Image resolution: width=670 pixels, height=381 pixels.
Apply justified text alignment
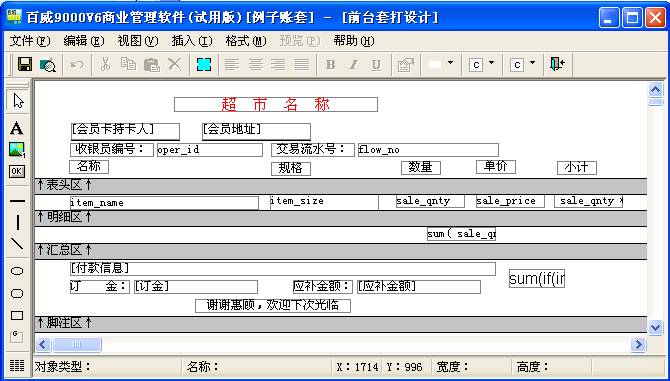[302, 64]
